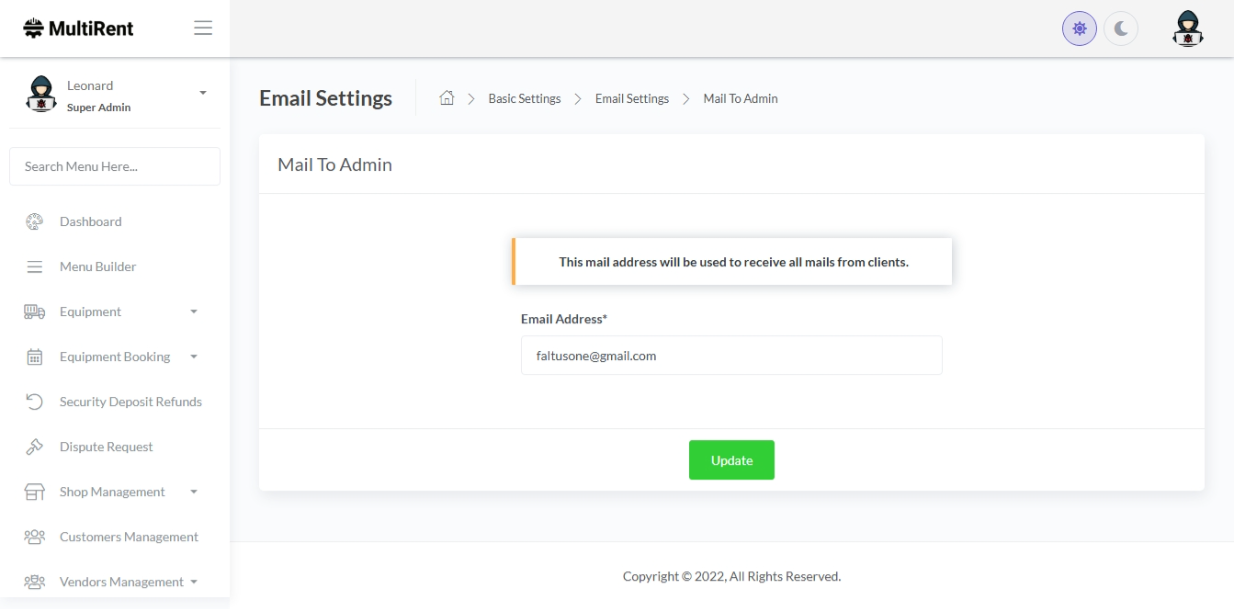Image resolution: width=1234 pixels, height=609 pixels.
Task: Click the Search Menu Here field
Action: 115,167
